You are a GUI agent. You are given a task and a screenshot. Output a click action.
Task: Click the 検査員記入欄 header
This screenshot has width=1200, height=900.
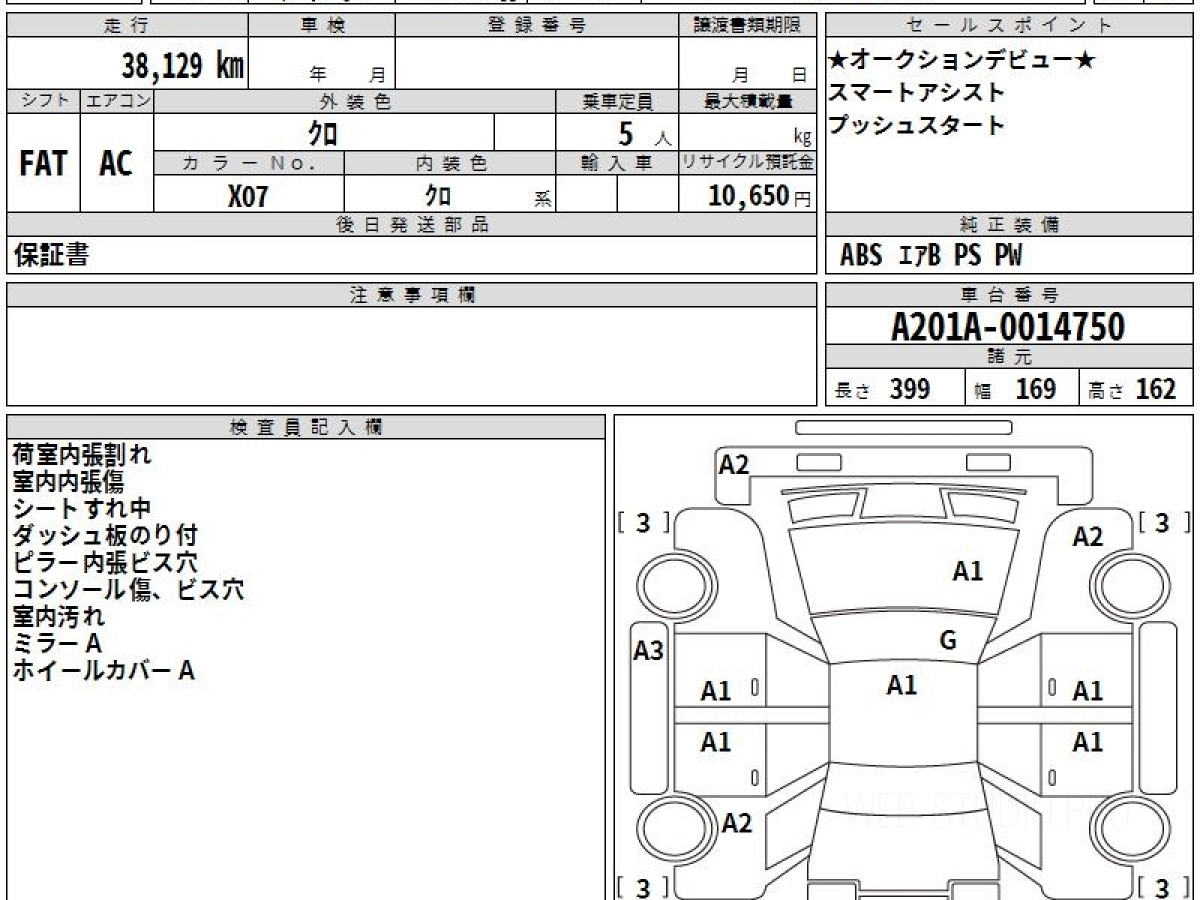pyautogui.click(x=306, y=427)
